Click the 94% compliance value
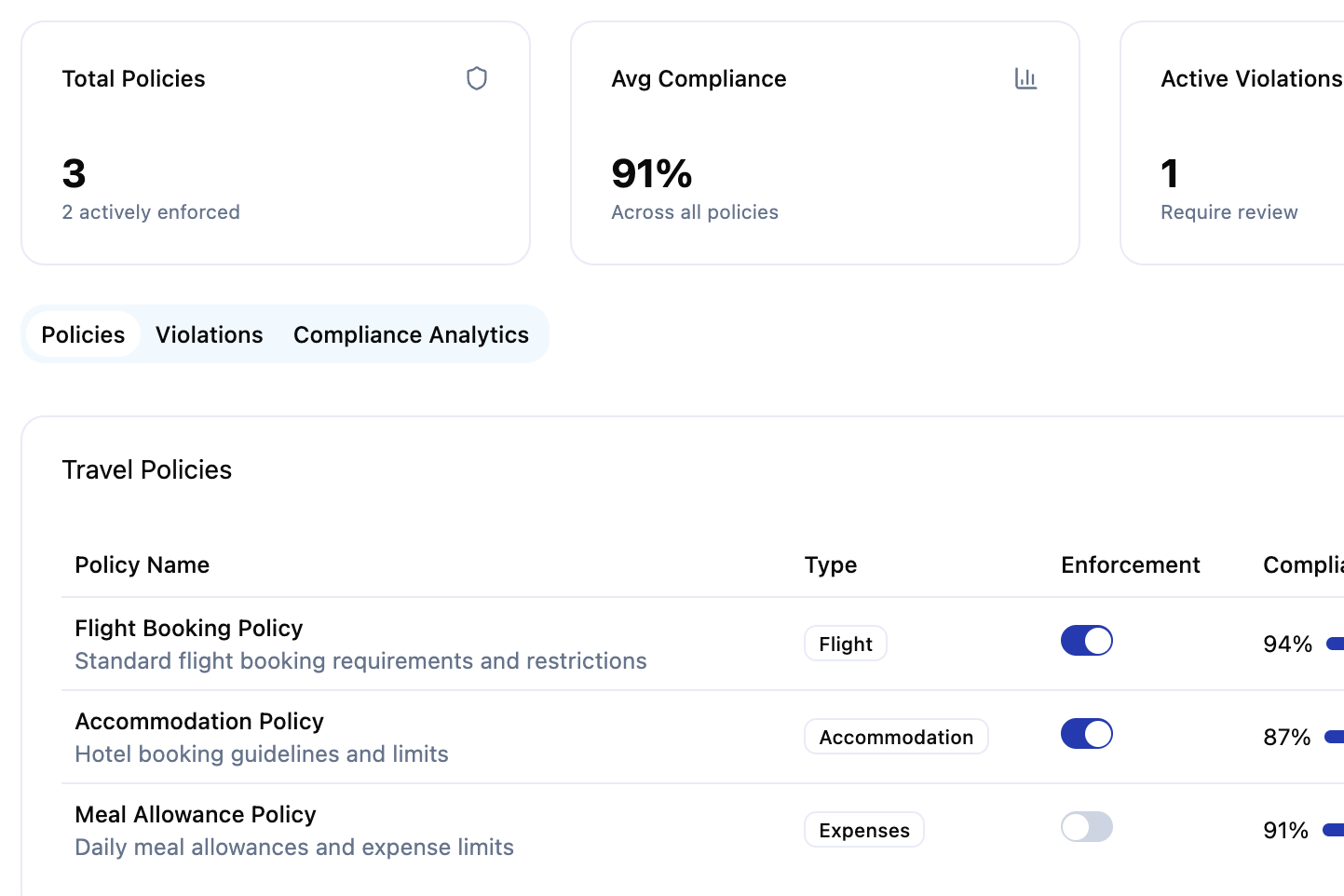 pos(1288,645)
